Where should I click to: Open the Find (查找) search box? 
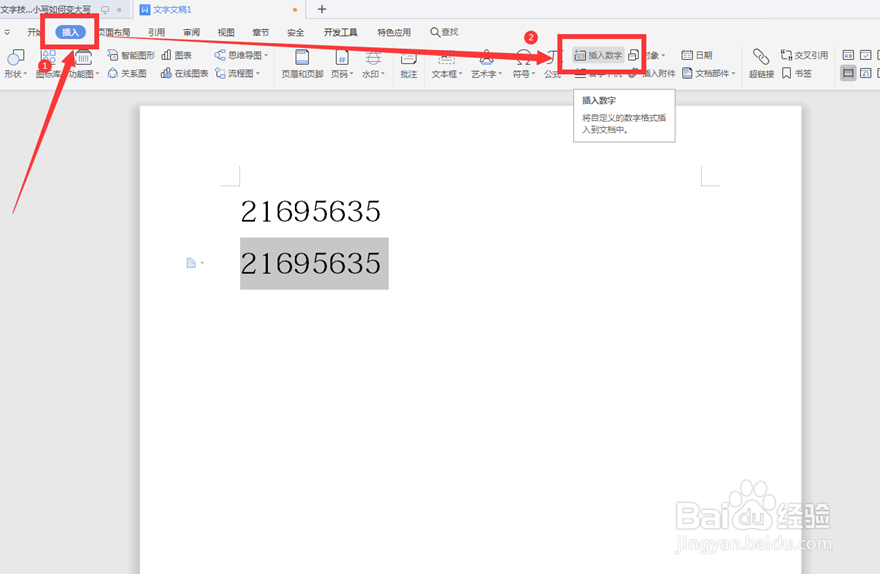[444, 33]
